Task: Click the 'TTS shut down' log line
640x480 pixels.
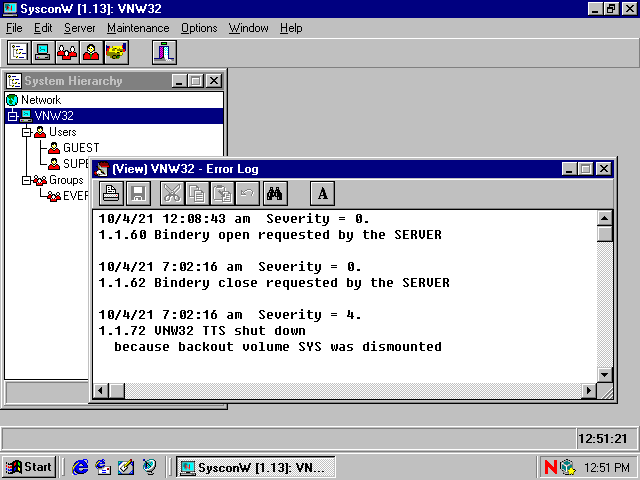Action: (x=202, y=331)
